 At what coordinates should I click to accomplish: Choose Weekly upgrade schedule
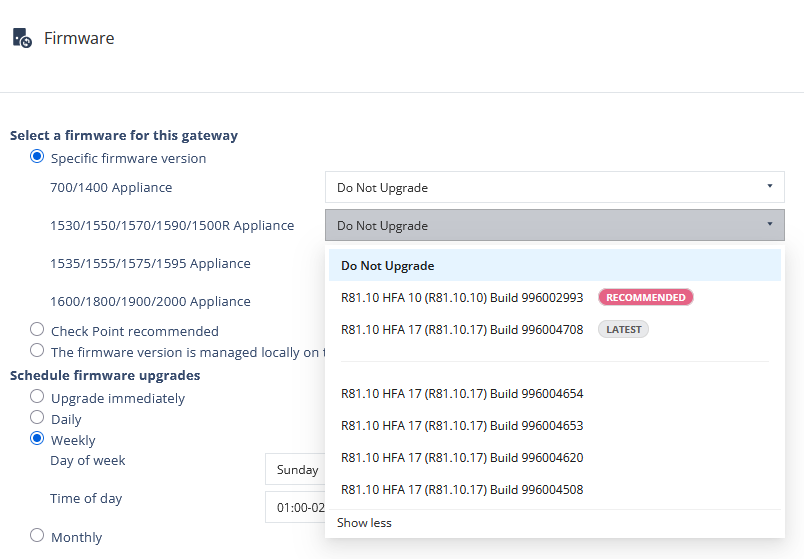tap(37, 438)
